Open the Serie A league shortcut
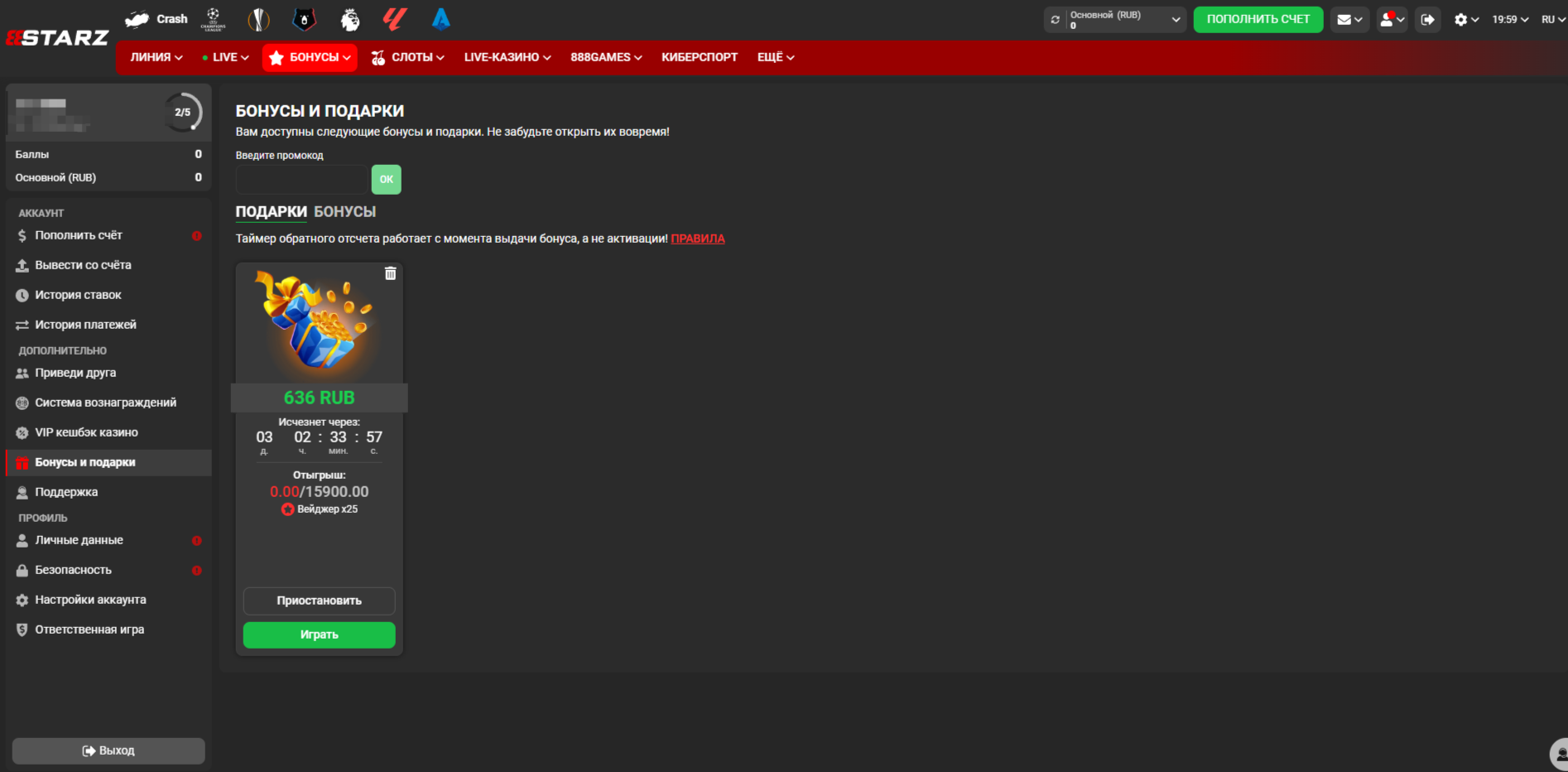This screenshot has height=772, width=1568. (x=441, y=19)
